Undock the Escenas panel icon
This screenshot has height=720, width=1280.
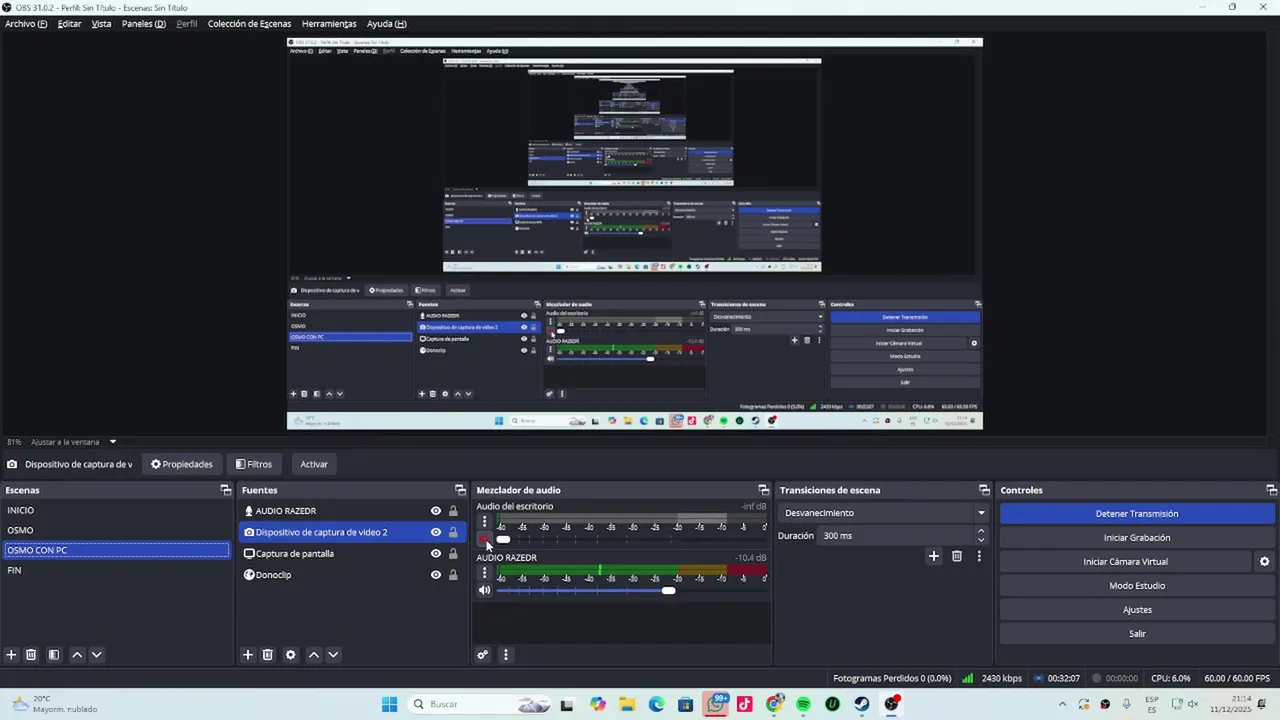click(226, 490)
